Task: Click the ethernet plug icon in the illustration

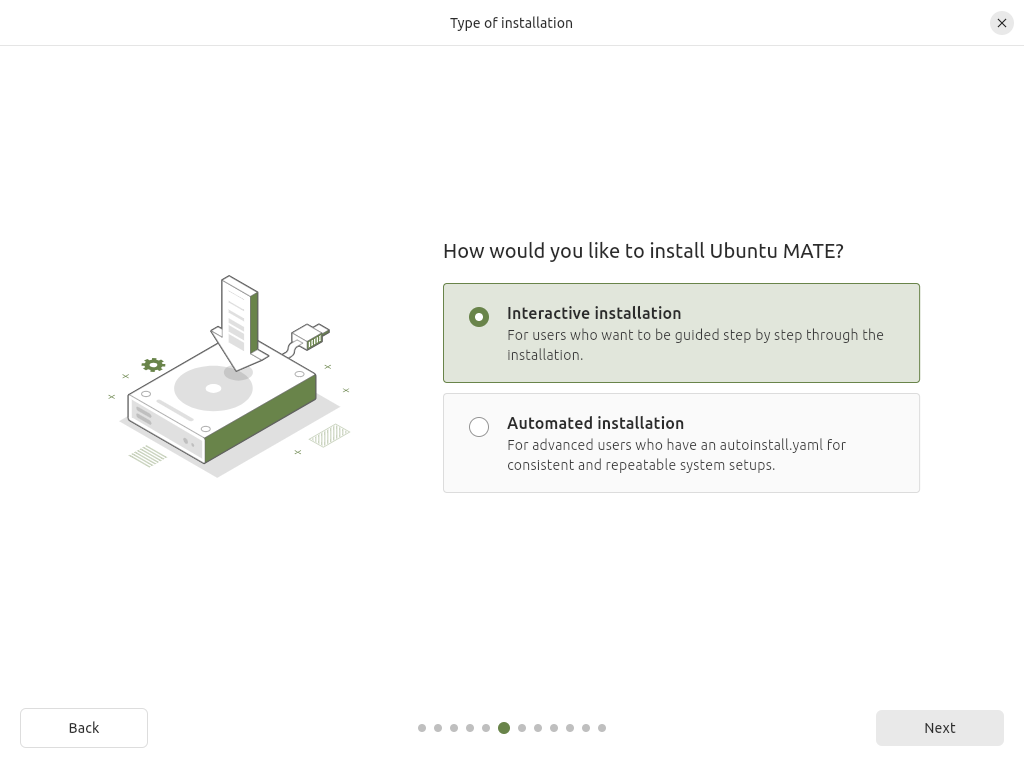Action: coord(311,337)
